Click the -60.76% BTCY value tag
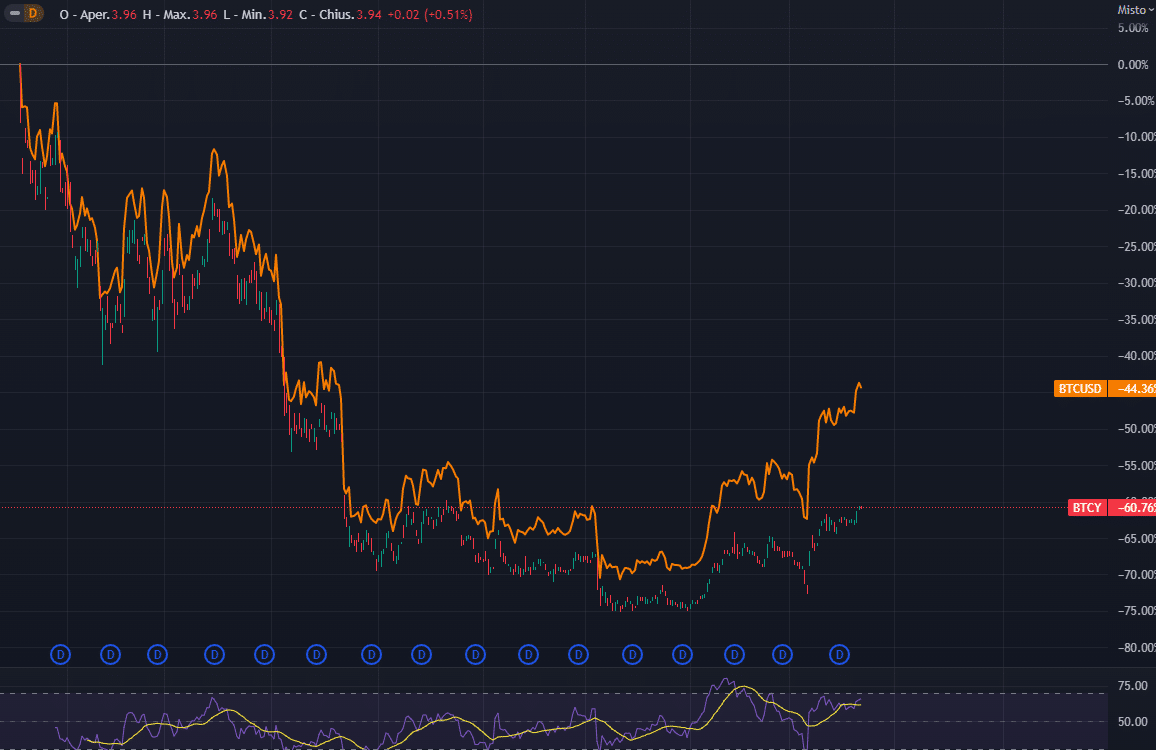Viewport: 1156px width, 750px height. 1134,508
